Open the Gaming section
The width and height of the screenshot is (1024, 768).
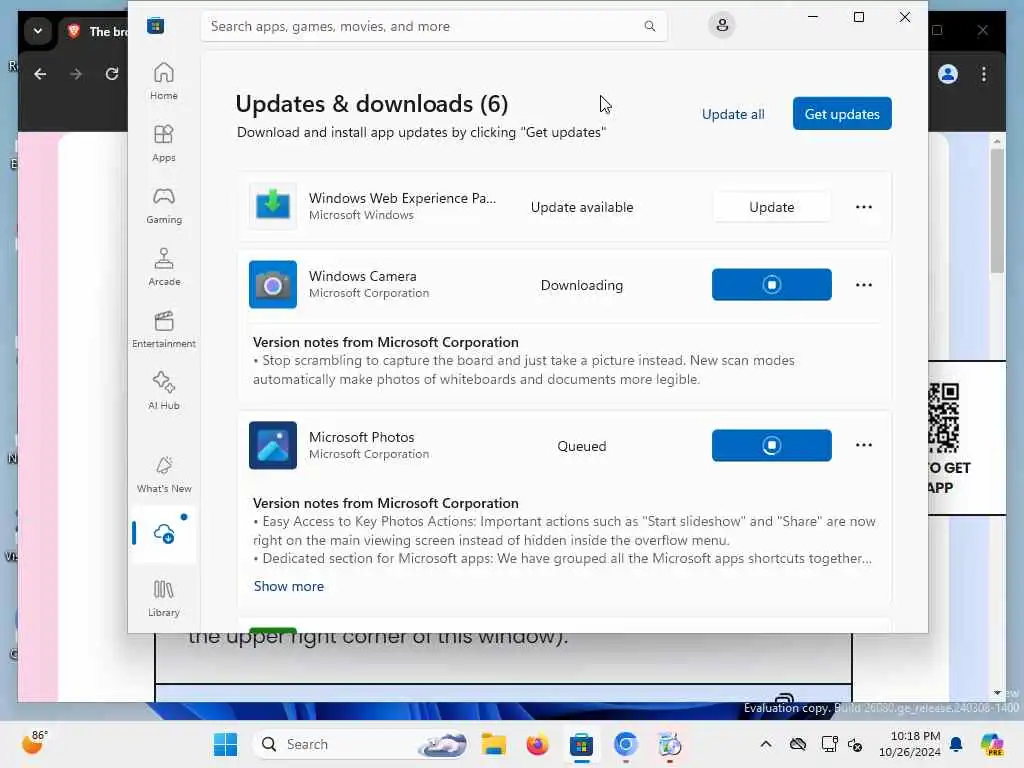point(163,205)
